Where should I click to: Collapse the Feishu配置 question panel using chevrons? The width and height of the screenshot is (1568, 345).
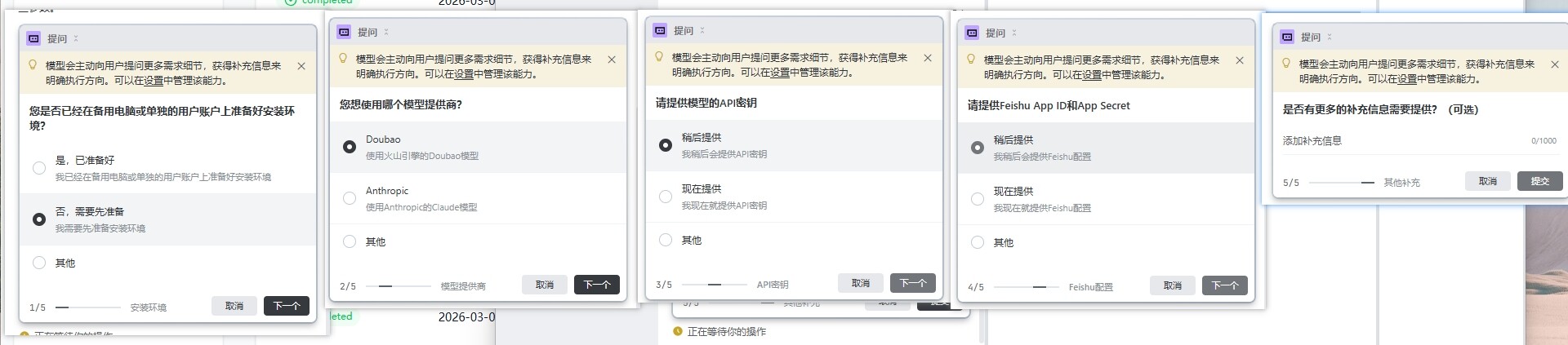(x=1014, y=33)
